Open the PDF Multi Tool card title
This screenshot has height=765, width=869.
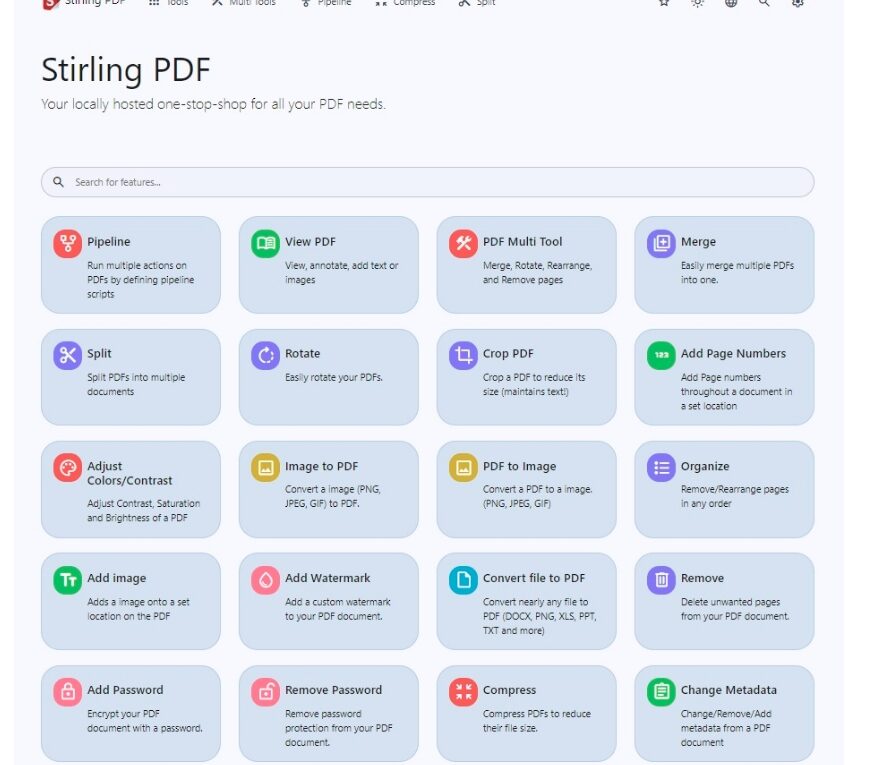tap(523, 242)
